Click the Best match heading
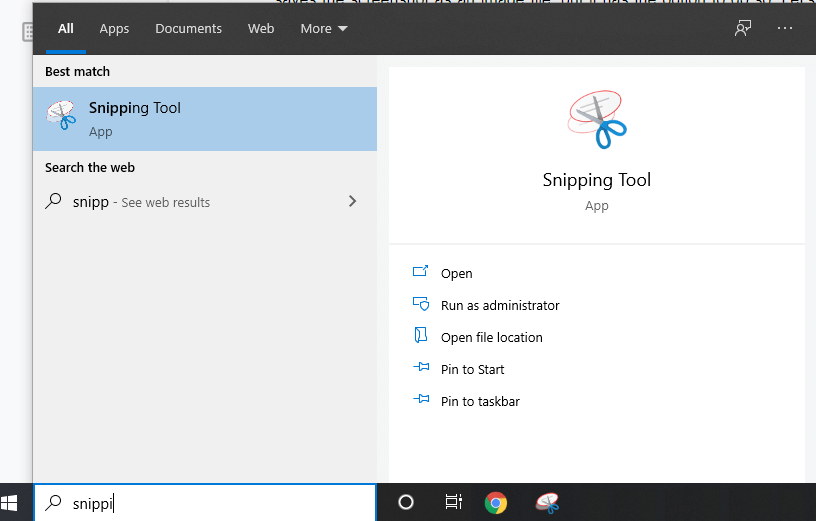Viewport: 816px width, 521px height. click(78, 72)
